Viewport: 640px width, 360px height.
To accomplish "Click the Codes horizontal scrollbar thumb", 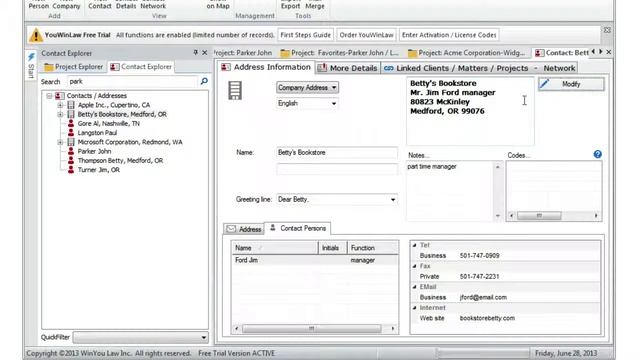I will point(539,216).
